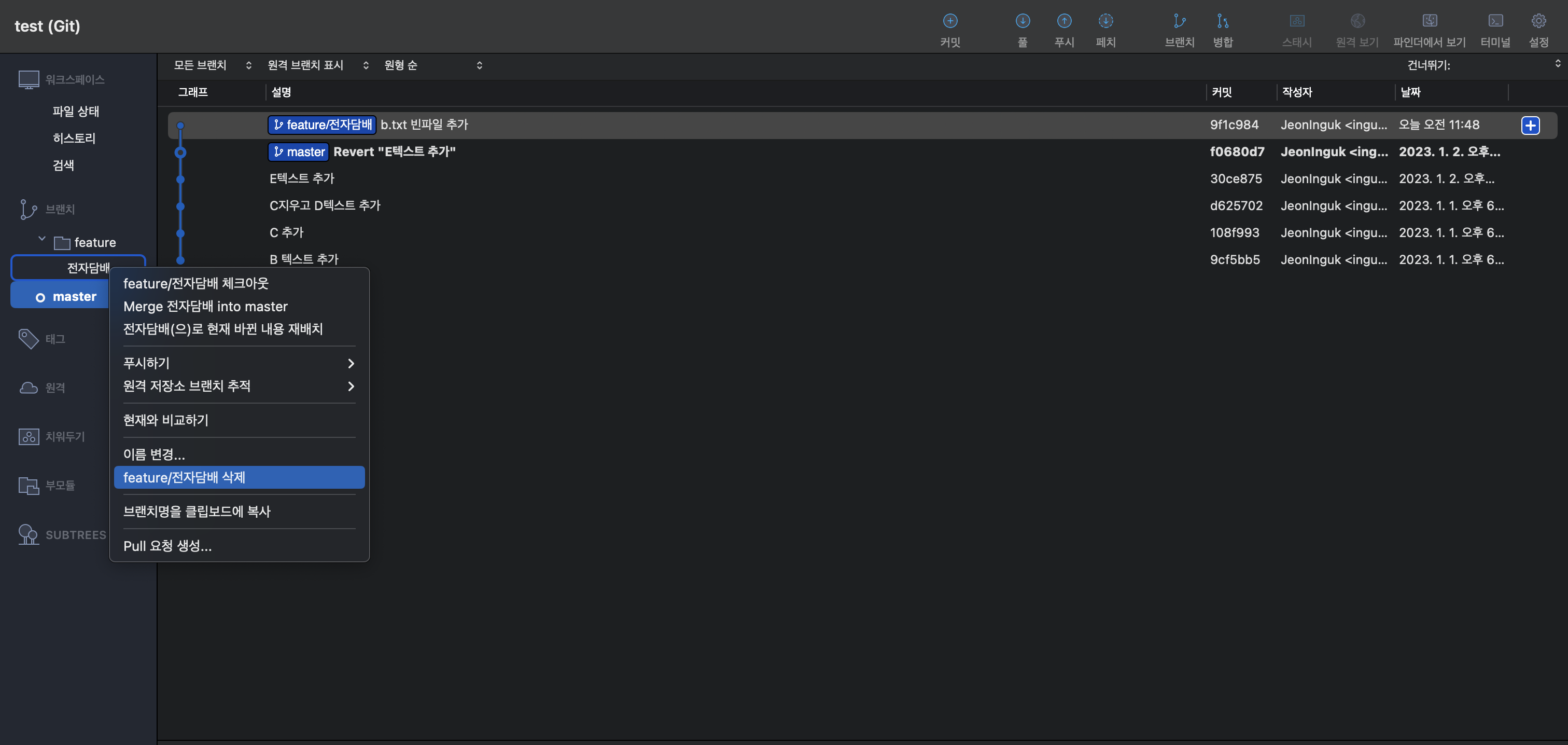Image resolution: width=1568 pixels, height=745 pixels.
Task: Click the Merge (병합) toolbar icon
Action: [1222, 22]
